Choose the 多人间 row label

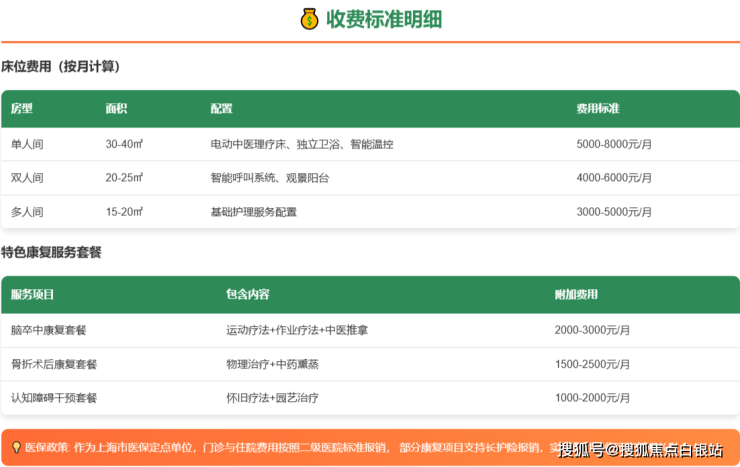click(27, 212)
